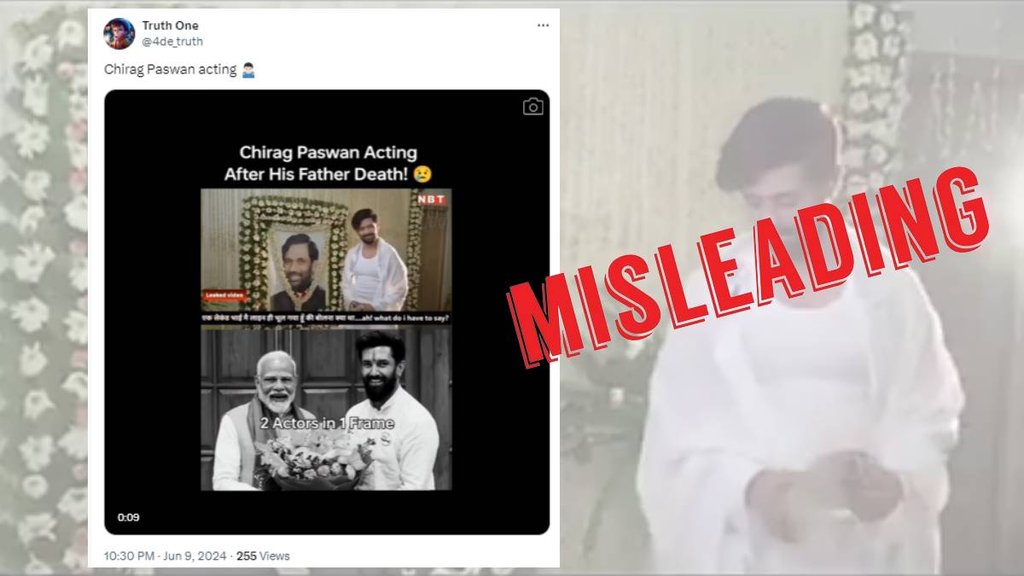Viewport: 1024px width, 576px height.
Task: Click the NBT logo badge in the video
Action: pyautogui.click(x=432, y=199)
